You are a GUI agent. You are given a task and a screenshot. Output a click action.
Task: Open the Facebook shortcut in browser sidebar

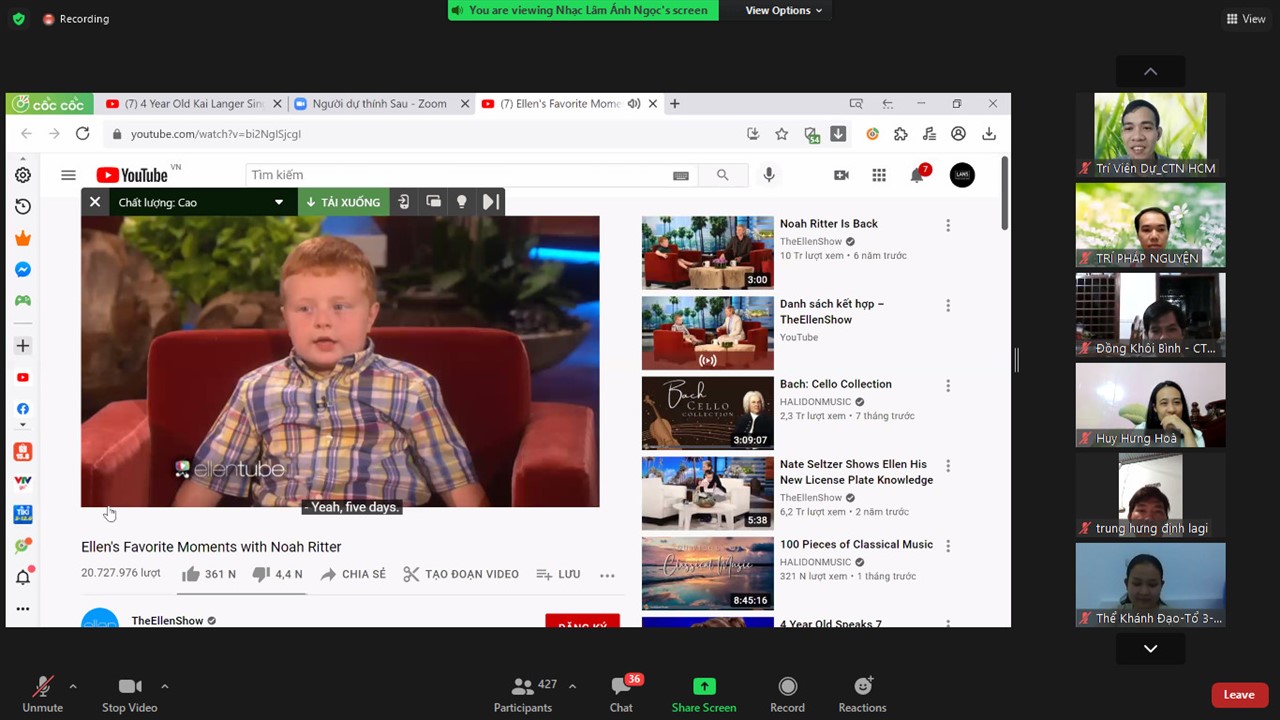(23, 409)
